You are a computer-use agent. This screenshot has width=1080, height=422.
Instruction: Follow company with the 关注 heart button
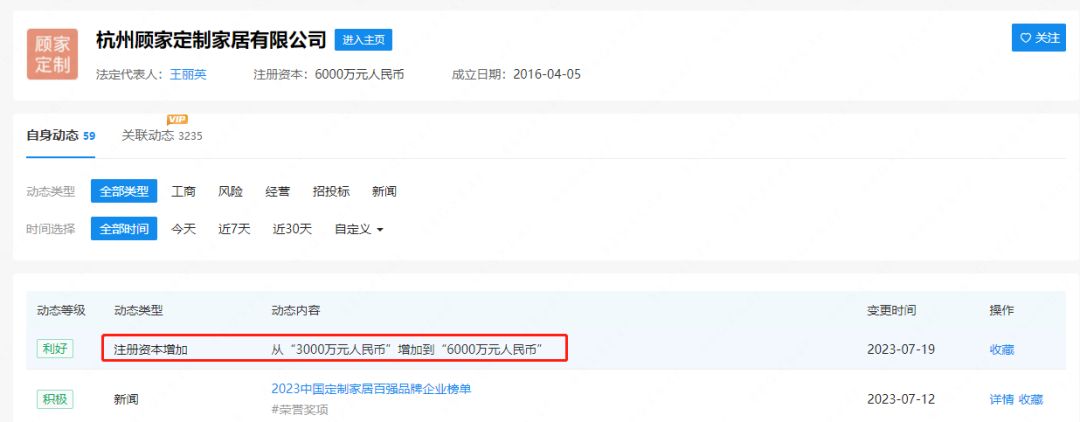point(1039,38)
